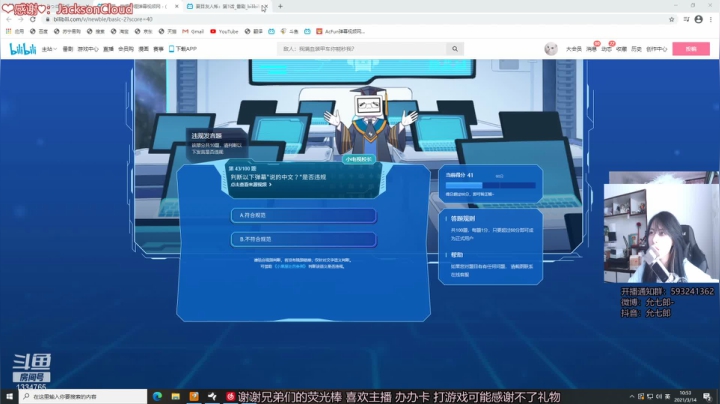Image resolution: width=720 pixels, height=404 pixels.
Task: Open the 应用 apps bookmark
Action: 15,31
